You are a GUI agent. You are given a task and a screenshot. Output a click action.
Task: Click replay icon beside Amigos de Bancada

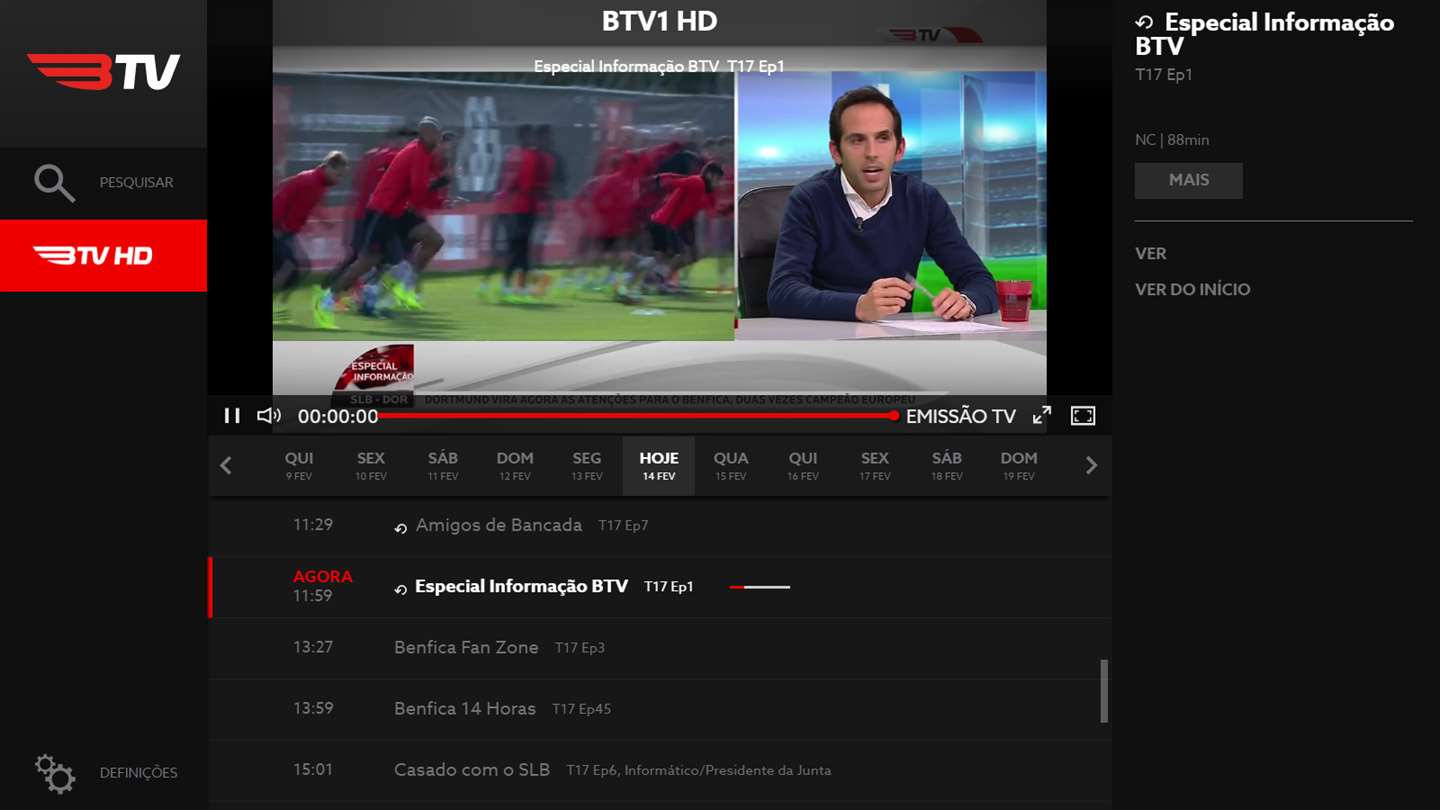pyautogui.click(x=400, y=528)
